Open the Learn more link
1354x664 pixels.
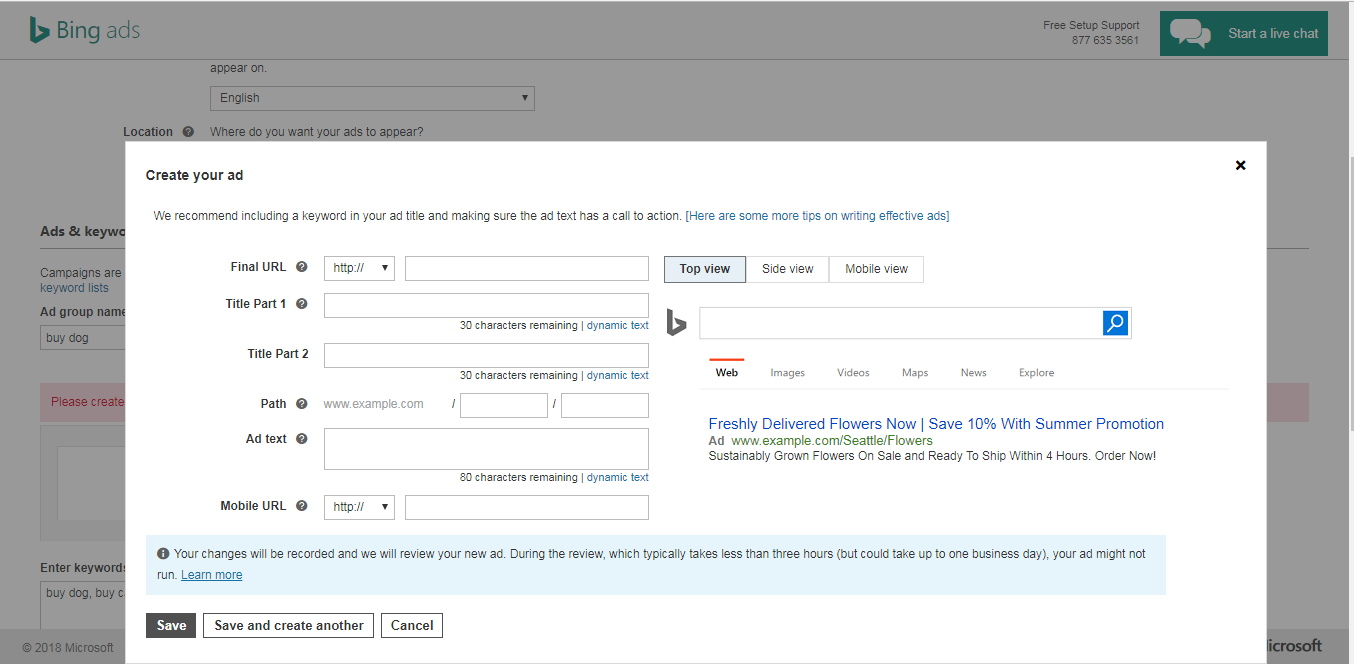click(x=211, y=575)
